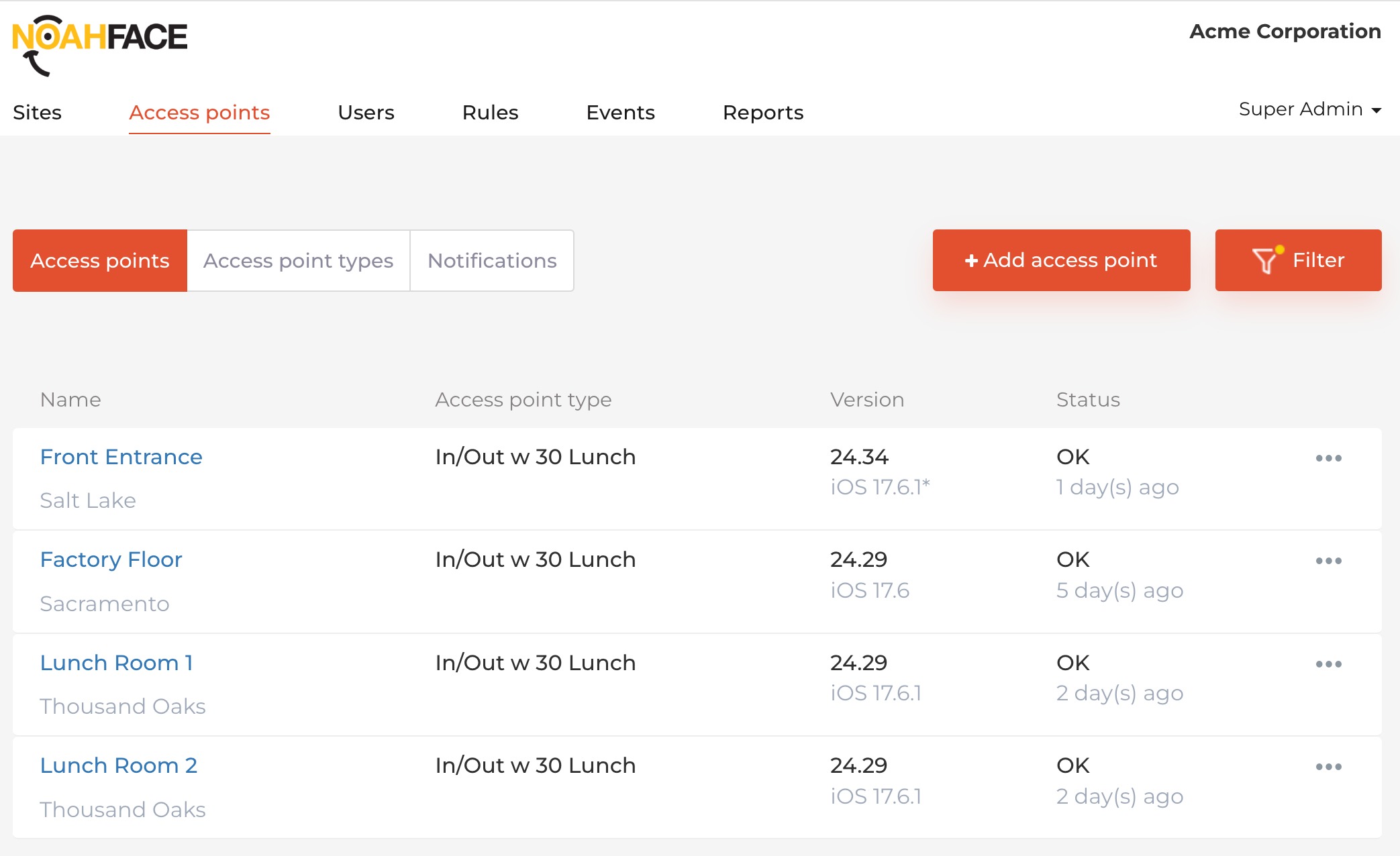Viewport: 1400px width, 856px height.
Task: Navigate to the Rules page
Action: pyautogui.click(x=490, y=112)
